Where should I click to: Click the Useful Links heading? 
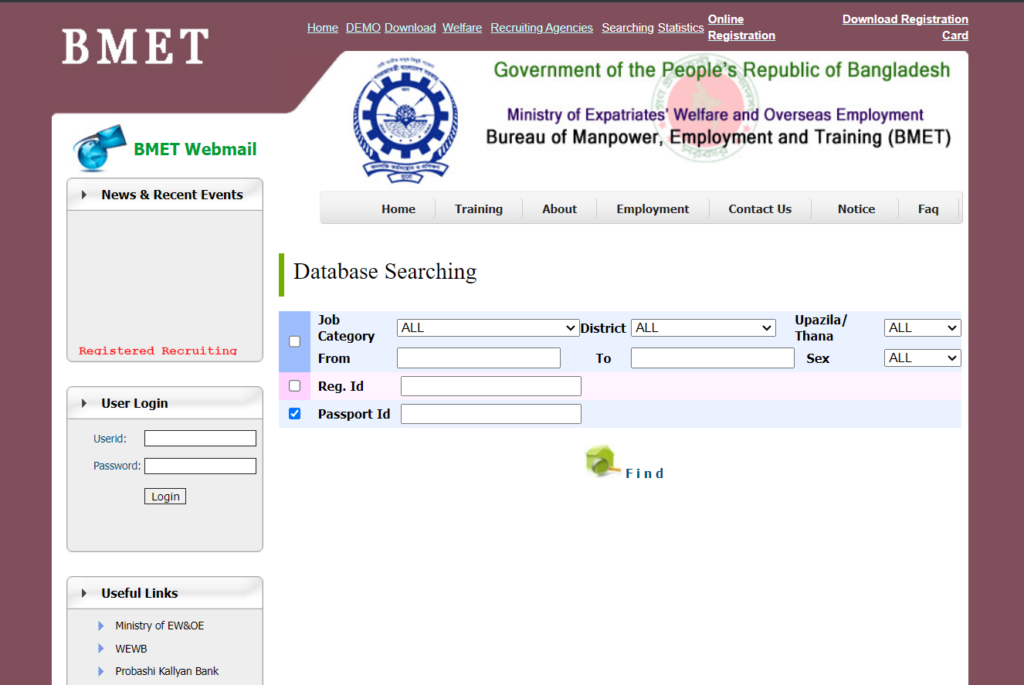pos(139,593)
